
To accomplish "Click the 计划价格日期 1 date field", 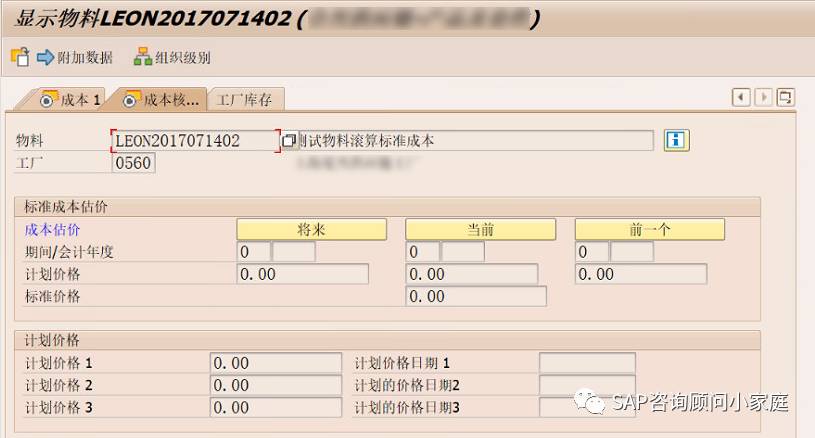I will (587, 363).
